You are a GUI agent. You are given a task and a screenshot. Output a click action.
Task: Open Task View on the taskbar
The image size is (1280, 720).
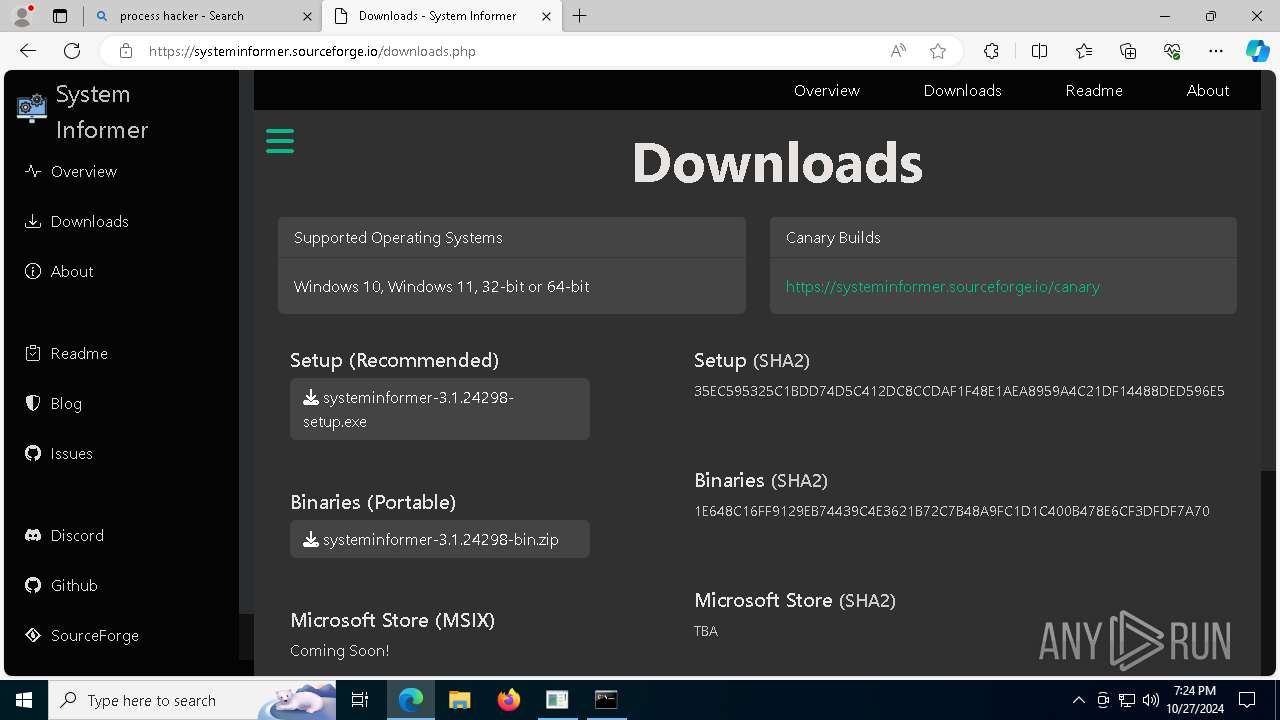point(360,700)
